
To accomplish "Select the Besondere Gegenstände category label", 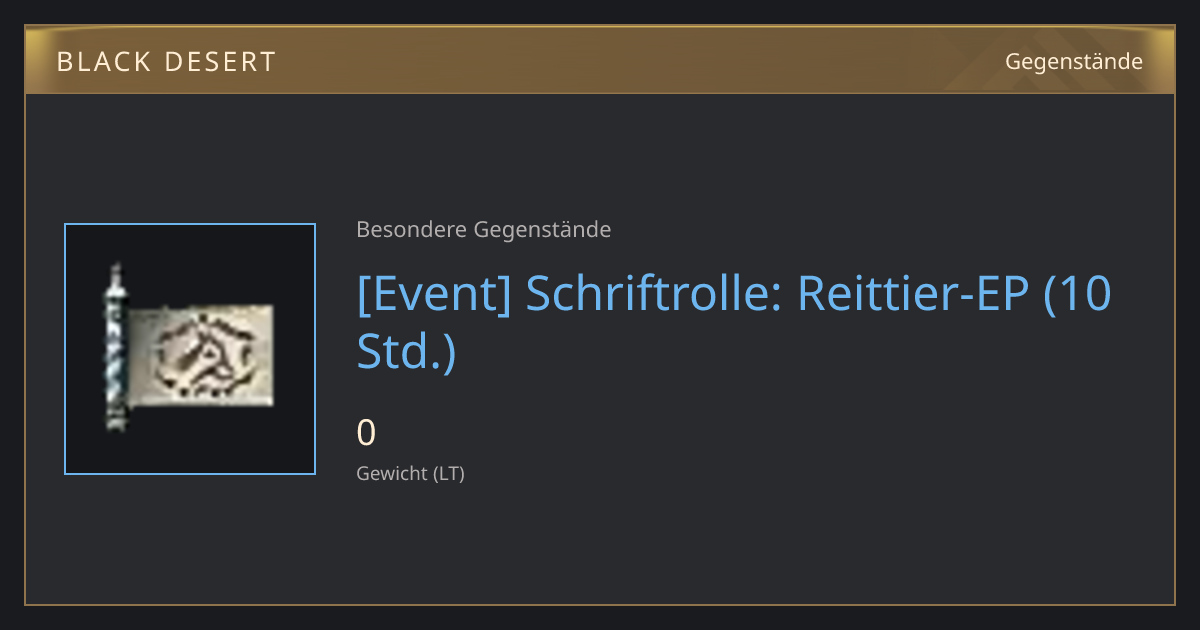I will coord(484,230).
